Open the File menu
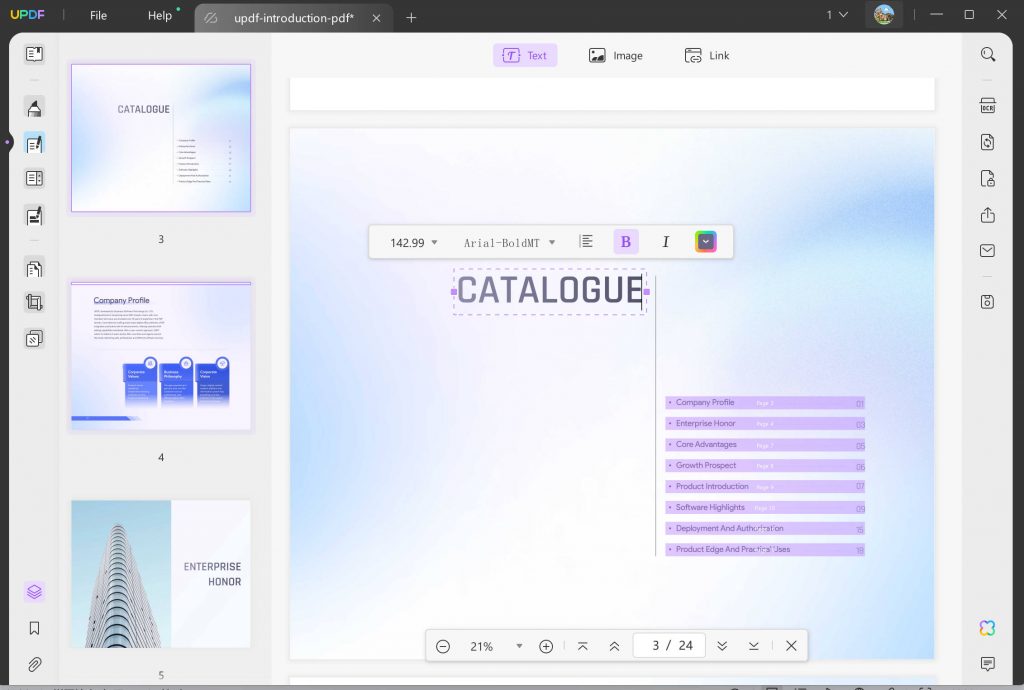Image resolution: width=1024 pixels, height=690 pixels. (x=96, y=16)
